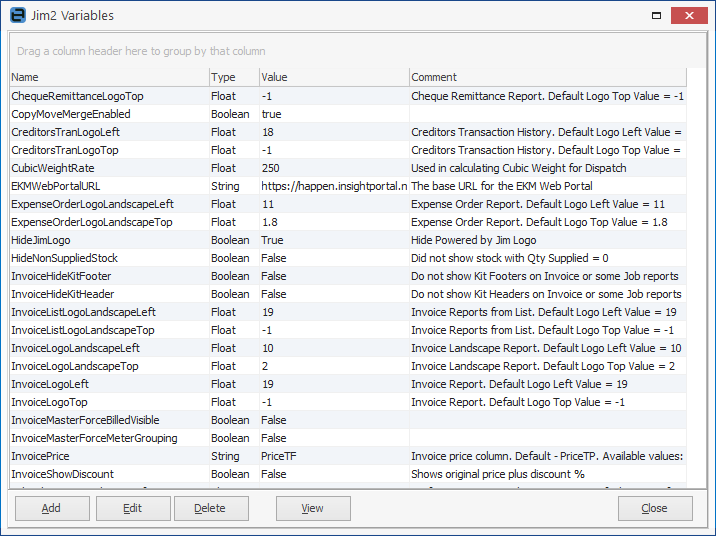716x536 pixels.
Task: Click the https://happen.insightportal URL value
Action: pos(334,186)
